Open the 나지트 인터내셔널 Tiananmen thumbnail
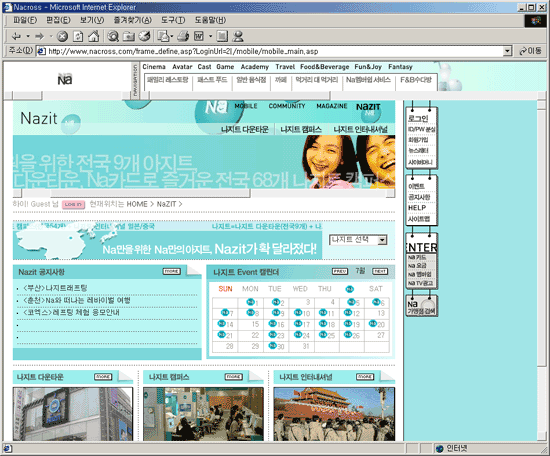 coord(334,414)
